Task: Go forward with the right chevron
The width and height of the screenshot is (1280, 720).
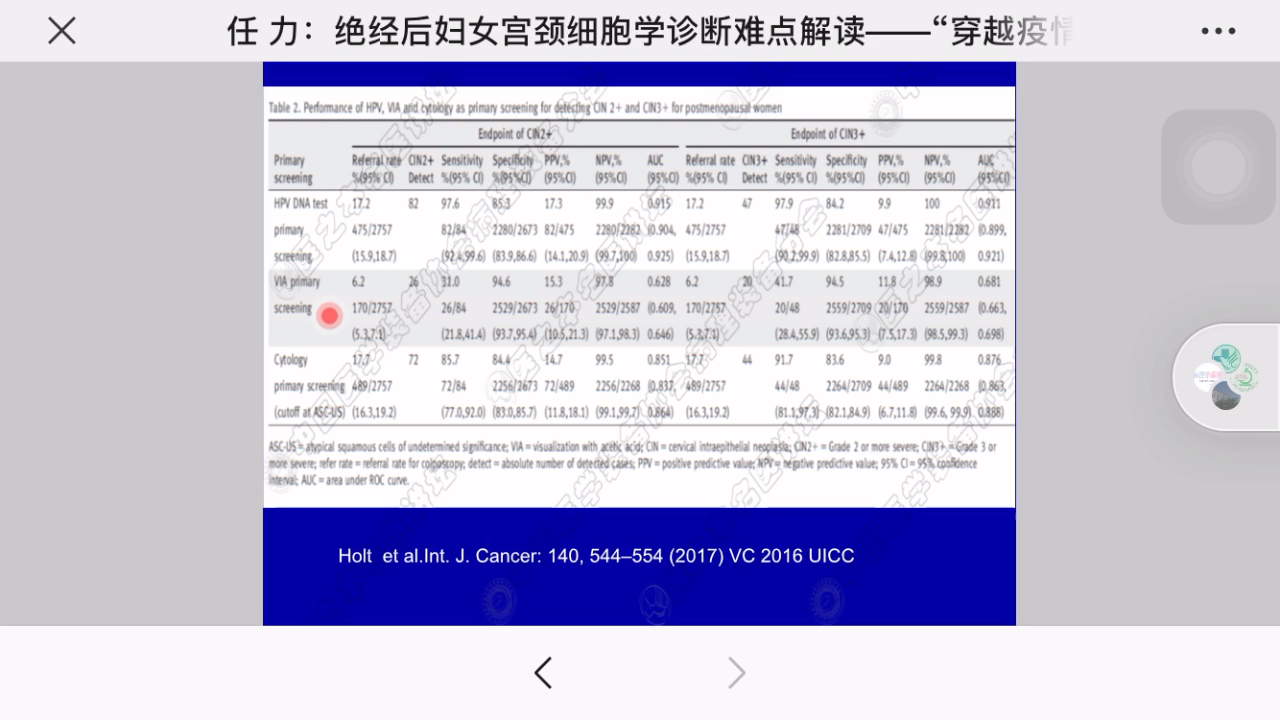Action: click(x=736, y=673)
